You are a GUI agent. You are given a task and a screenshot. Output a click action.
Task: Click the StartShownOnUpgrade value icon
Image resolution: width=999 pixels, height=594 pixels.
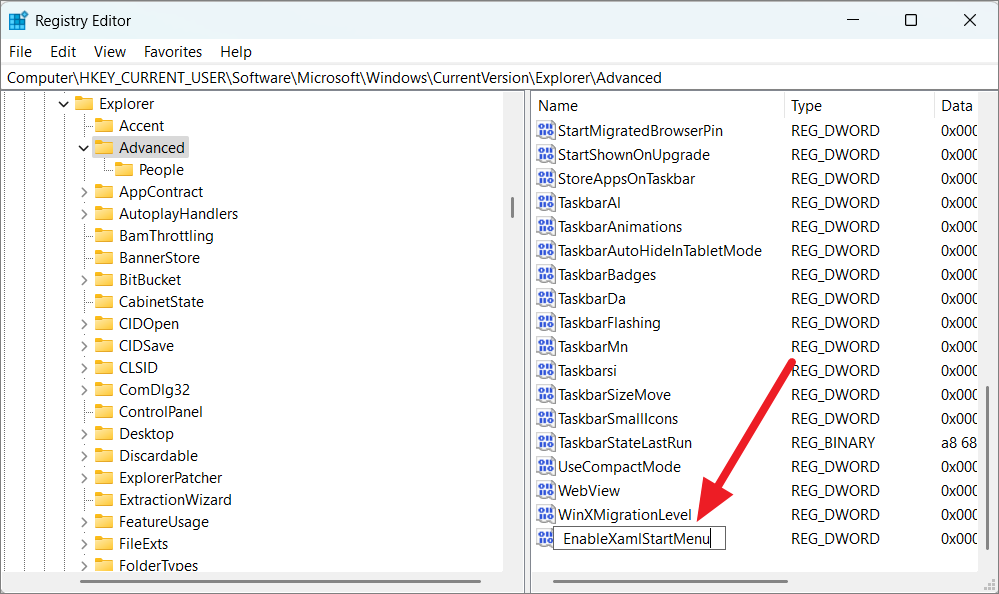545,154
